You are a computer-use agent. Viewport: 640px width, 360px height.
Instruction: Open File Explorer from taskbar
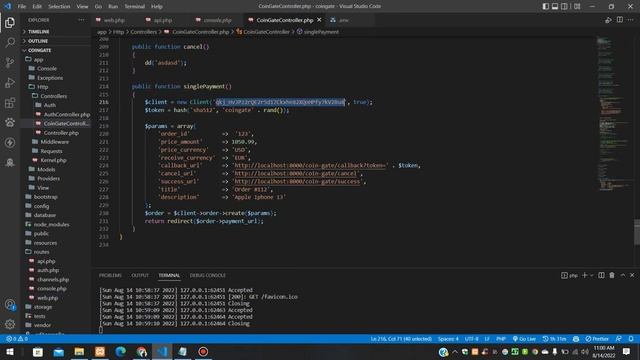(79, 351)
